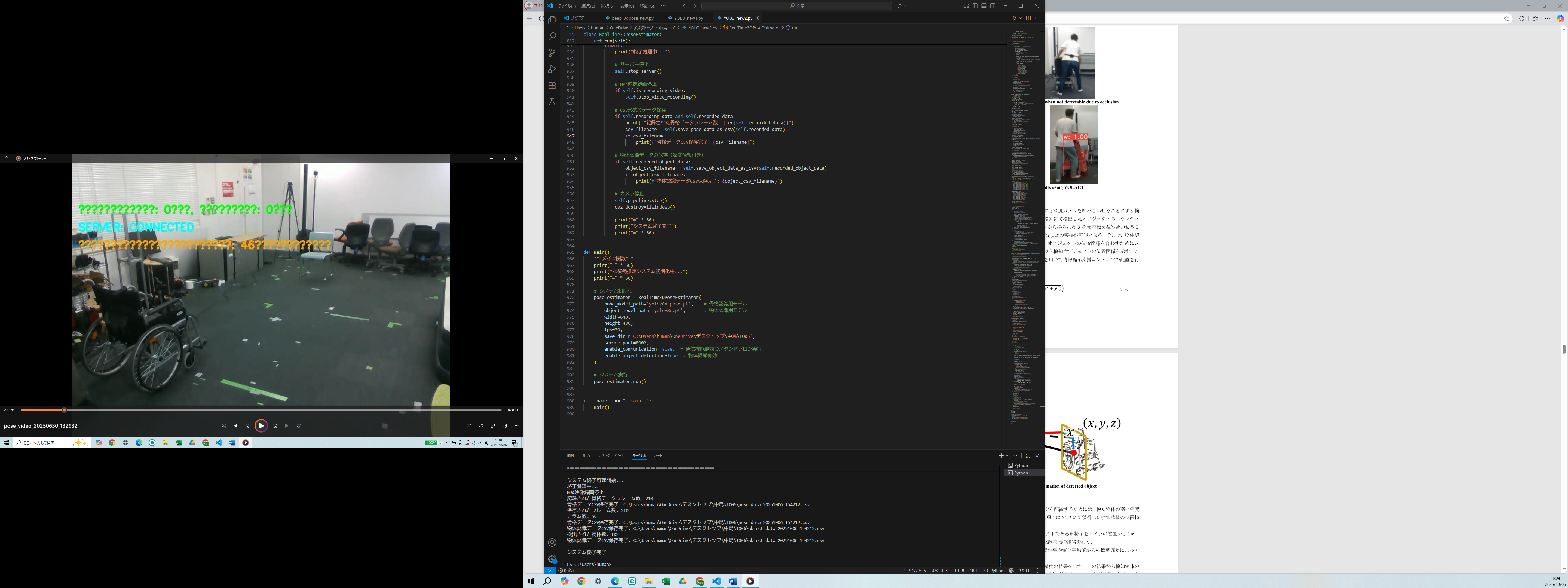This screenshot has width=1568, height=588.
Task: Toggle shuffle in Media Player
Action: tap(223, 426)
